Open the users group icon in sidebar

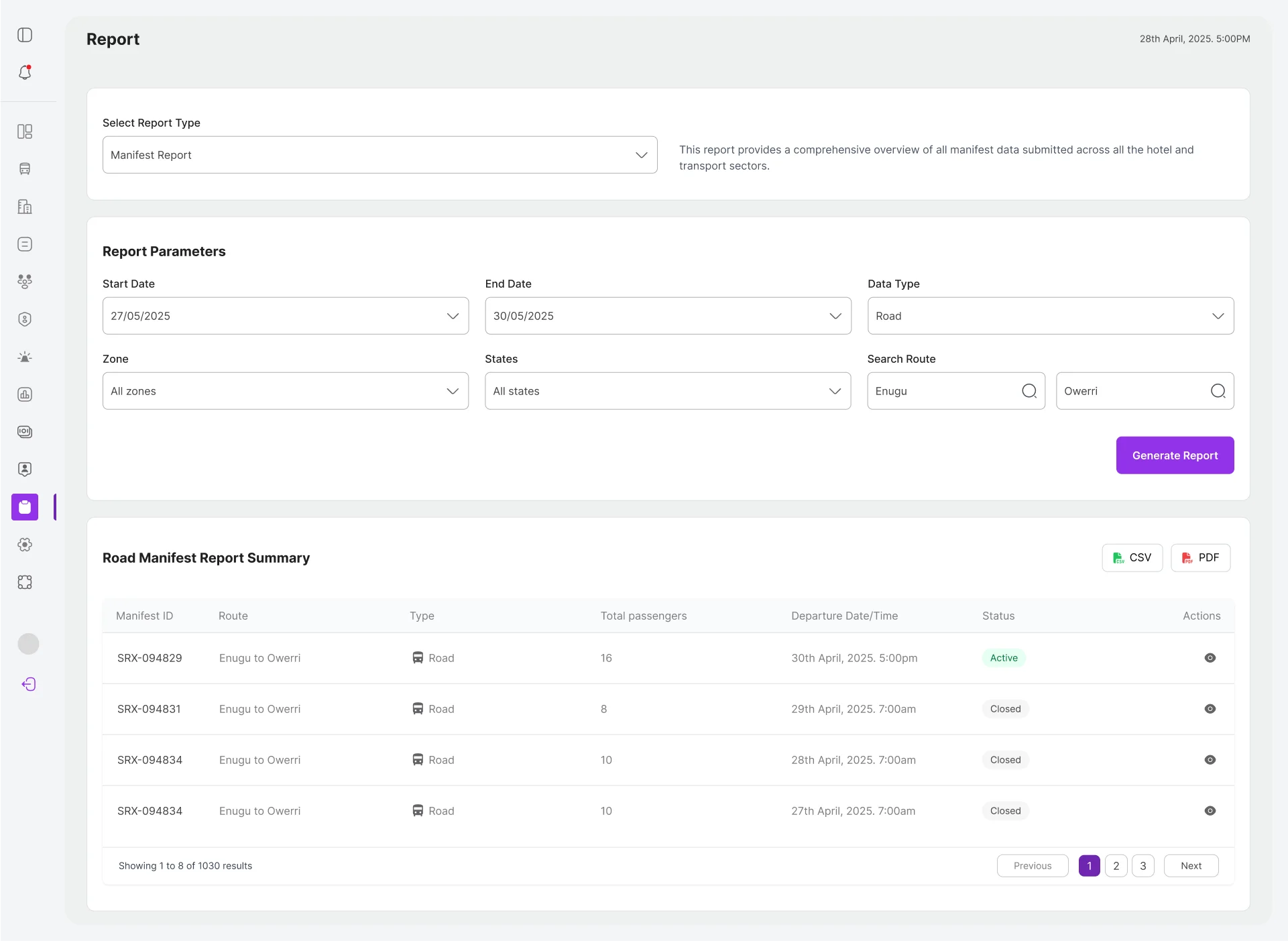(25, 282)
